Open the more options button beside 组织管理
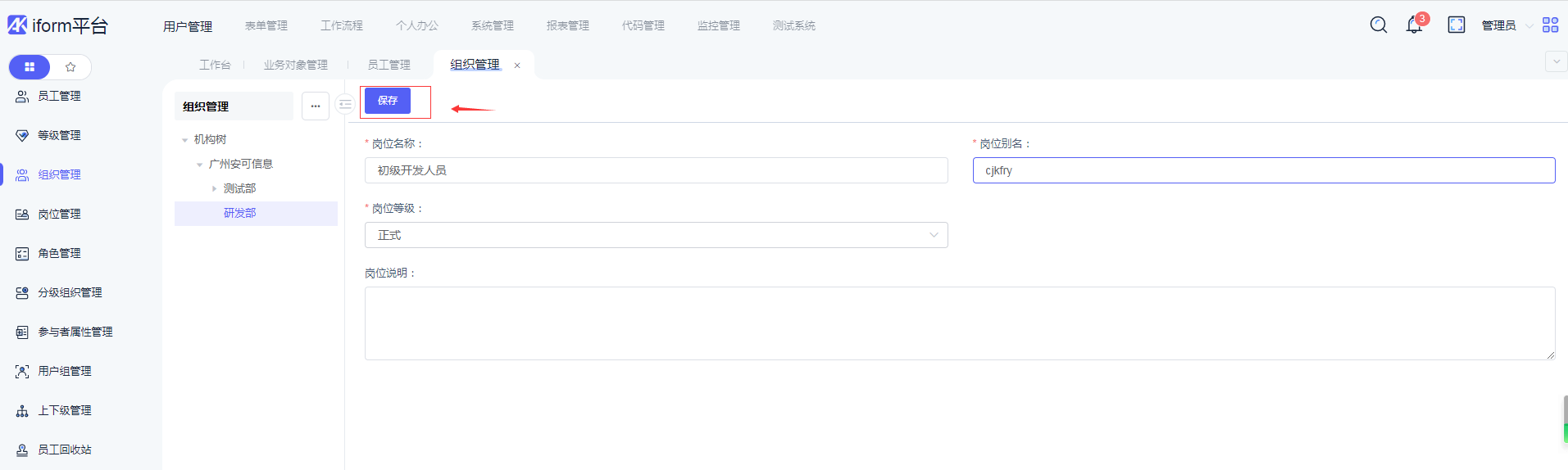1568x470 pixels. 316,106
